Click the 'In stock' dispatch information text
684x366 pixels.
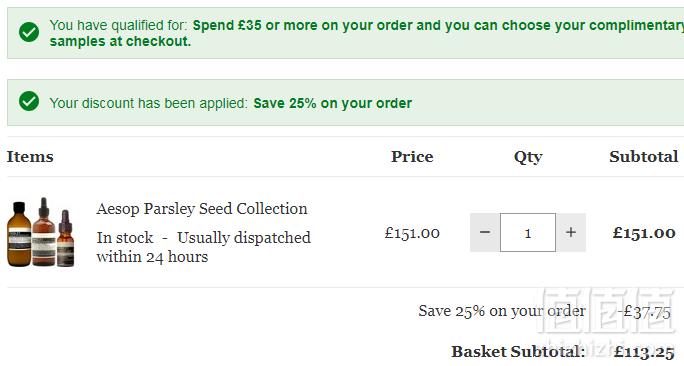pos(204,247)
